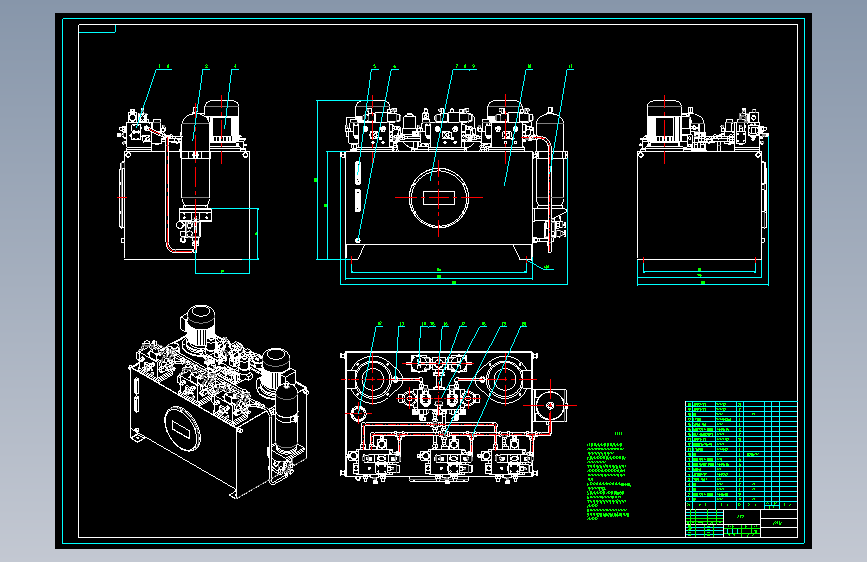Select the right side elevation view

[703, 192]
